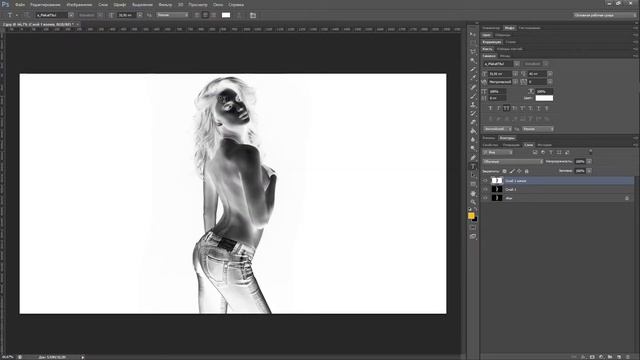Toggle Quick Mask mode in toolbar
The height and width of the screenshot is (360, 640).
coord(473,228)
